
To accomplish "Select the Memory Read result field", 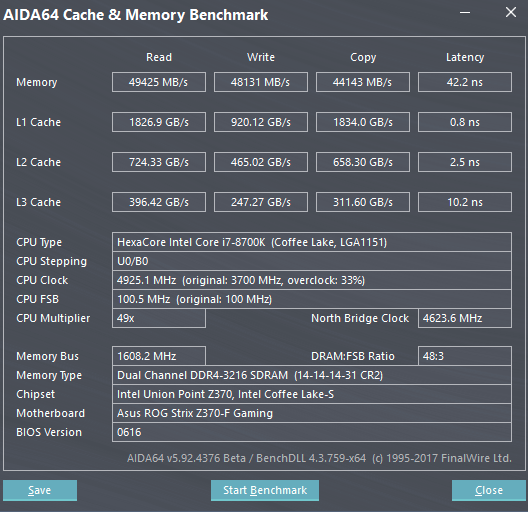I will [x=159, y=82].
